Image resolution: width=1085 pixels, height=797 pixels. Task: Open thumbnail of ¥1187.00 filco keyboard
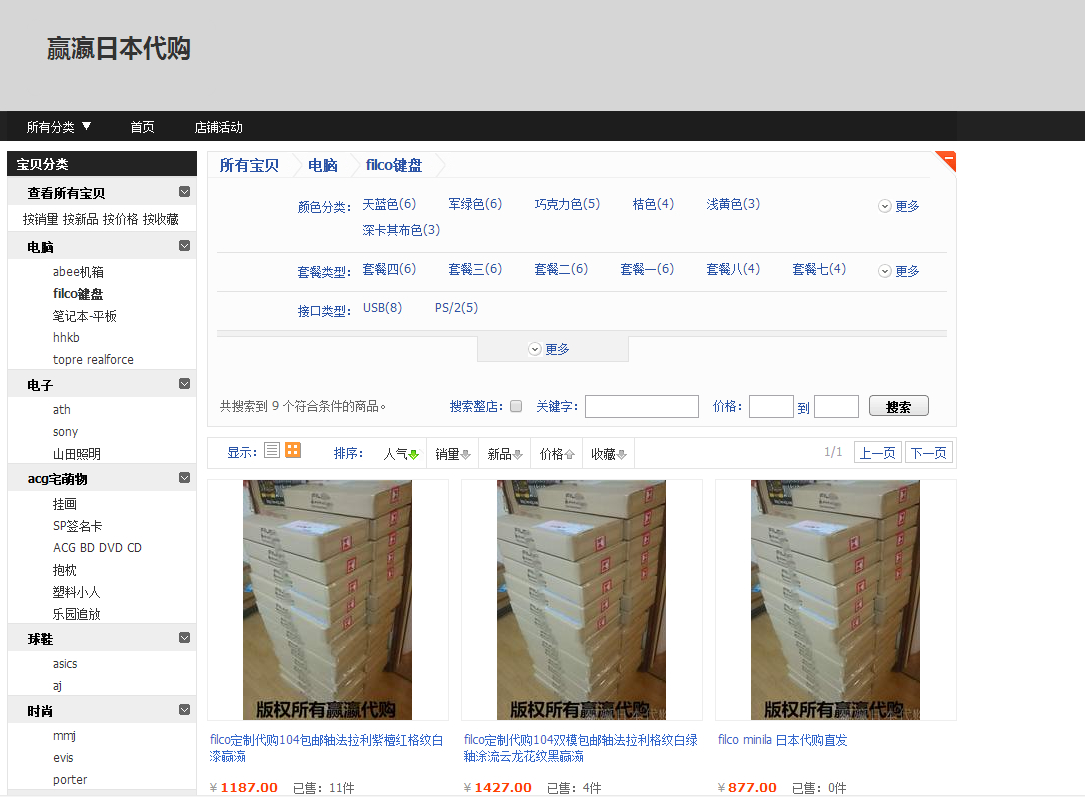327,600
